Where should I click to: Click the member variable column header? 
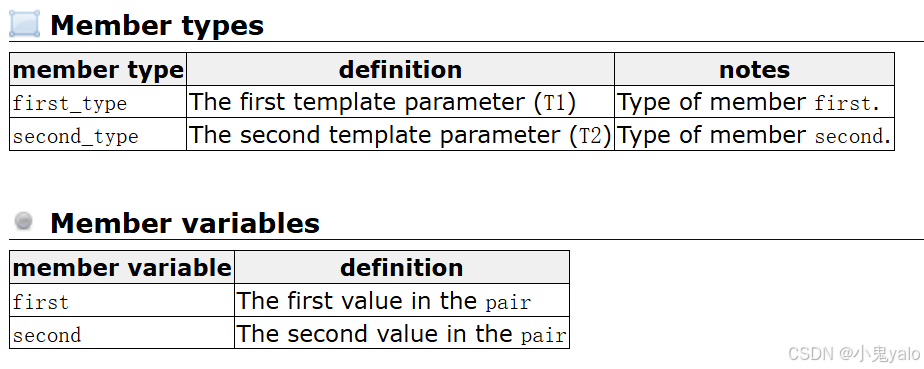(122, 268)
